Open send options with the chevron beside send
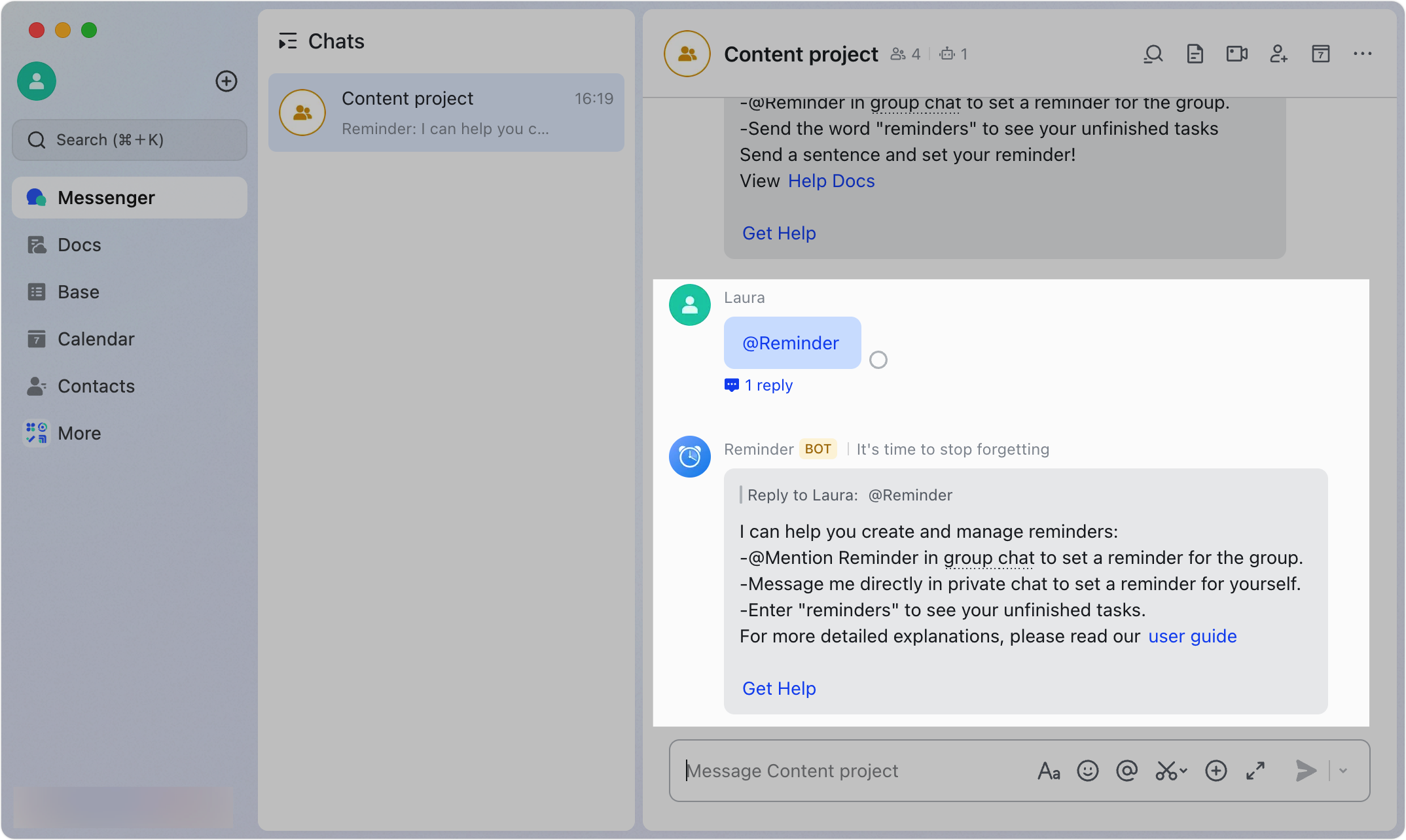1406x840 pixels. tap(1343, 771)
